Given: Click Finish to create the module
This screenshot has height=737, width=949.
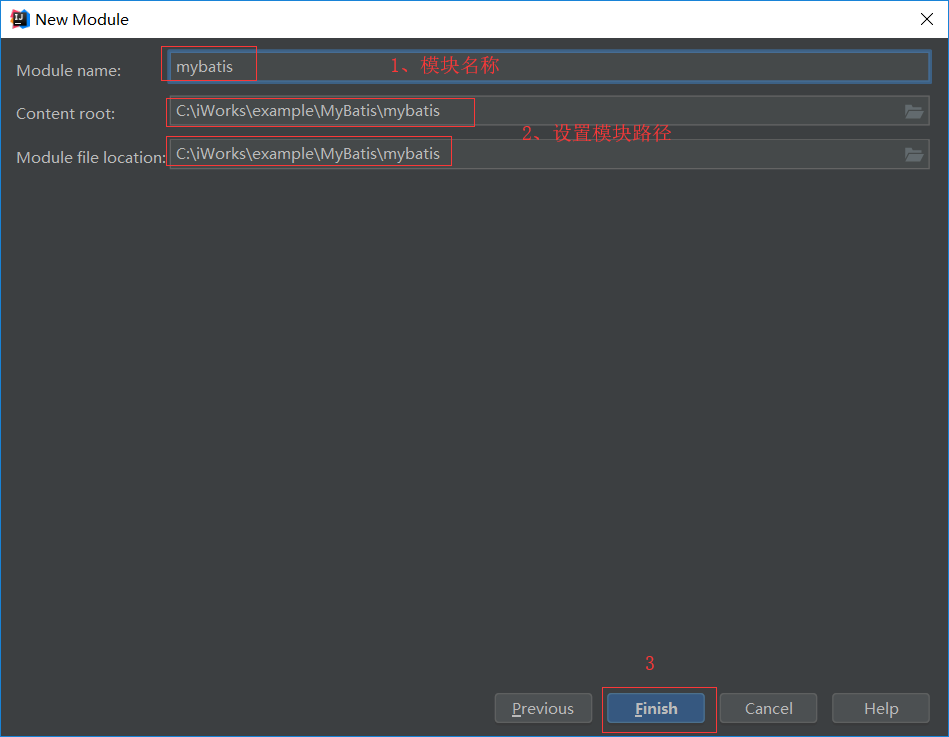Looking at the screenshot, I should coord(656,708).
